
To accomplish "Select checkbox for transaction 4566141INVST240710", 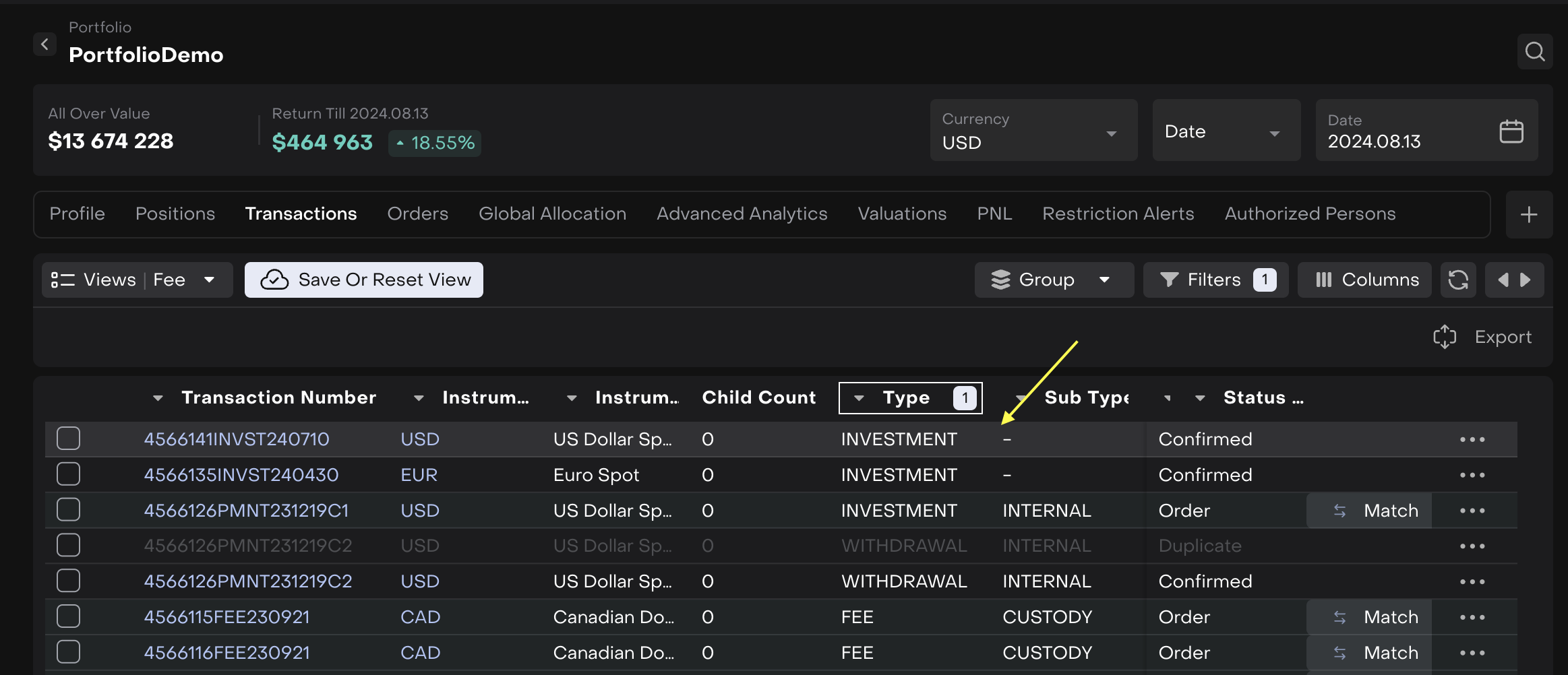I will pos(68,439).
